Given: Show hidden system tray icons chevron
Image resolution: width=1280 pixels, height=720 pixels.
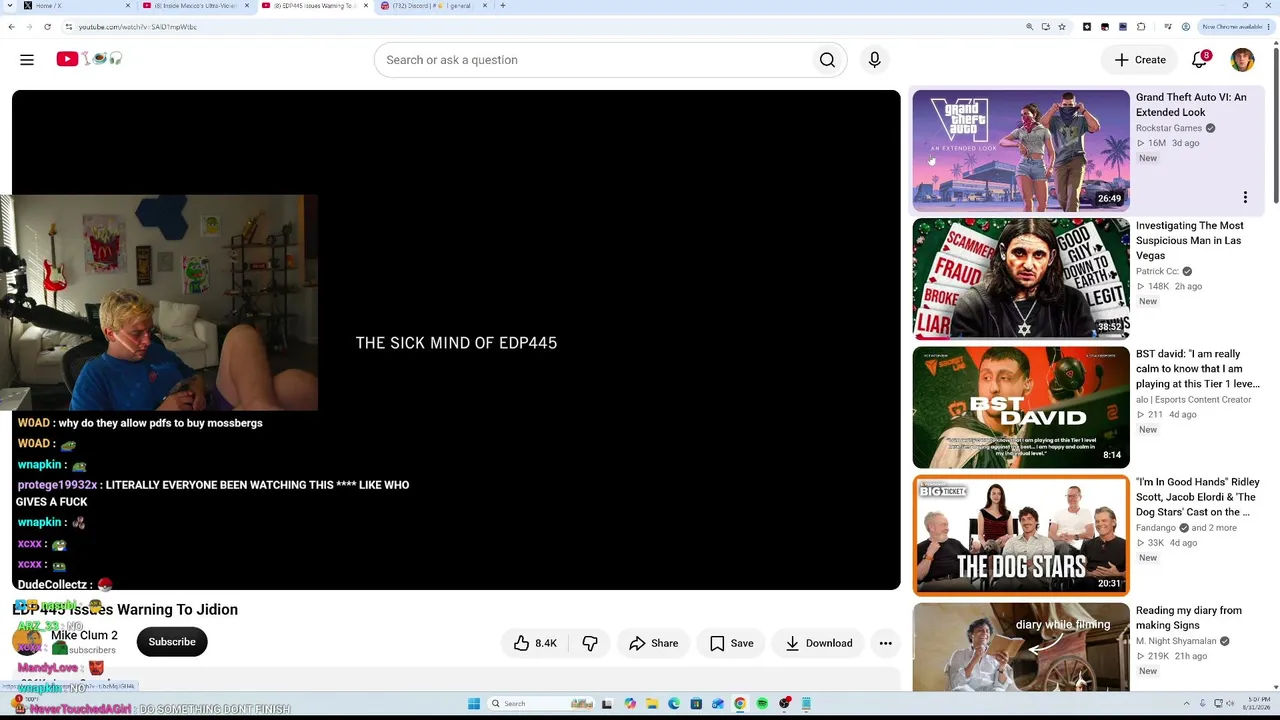Looking at the screenshot, I should [x=1188, y=704].
